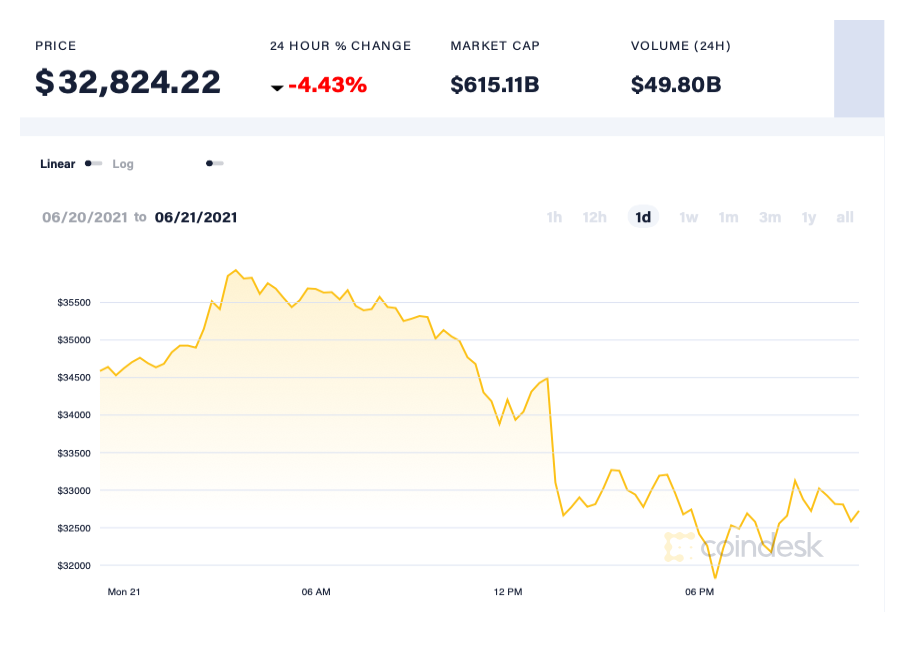Toggle the Linear/Log scale switch
This screenshot has height=672, width=905.
93,163
